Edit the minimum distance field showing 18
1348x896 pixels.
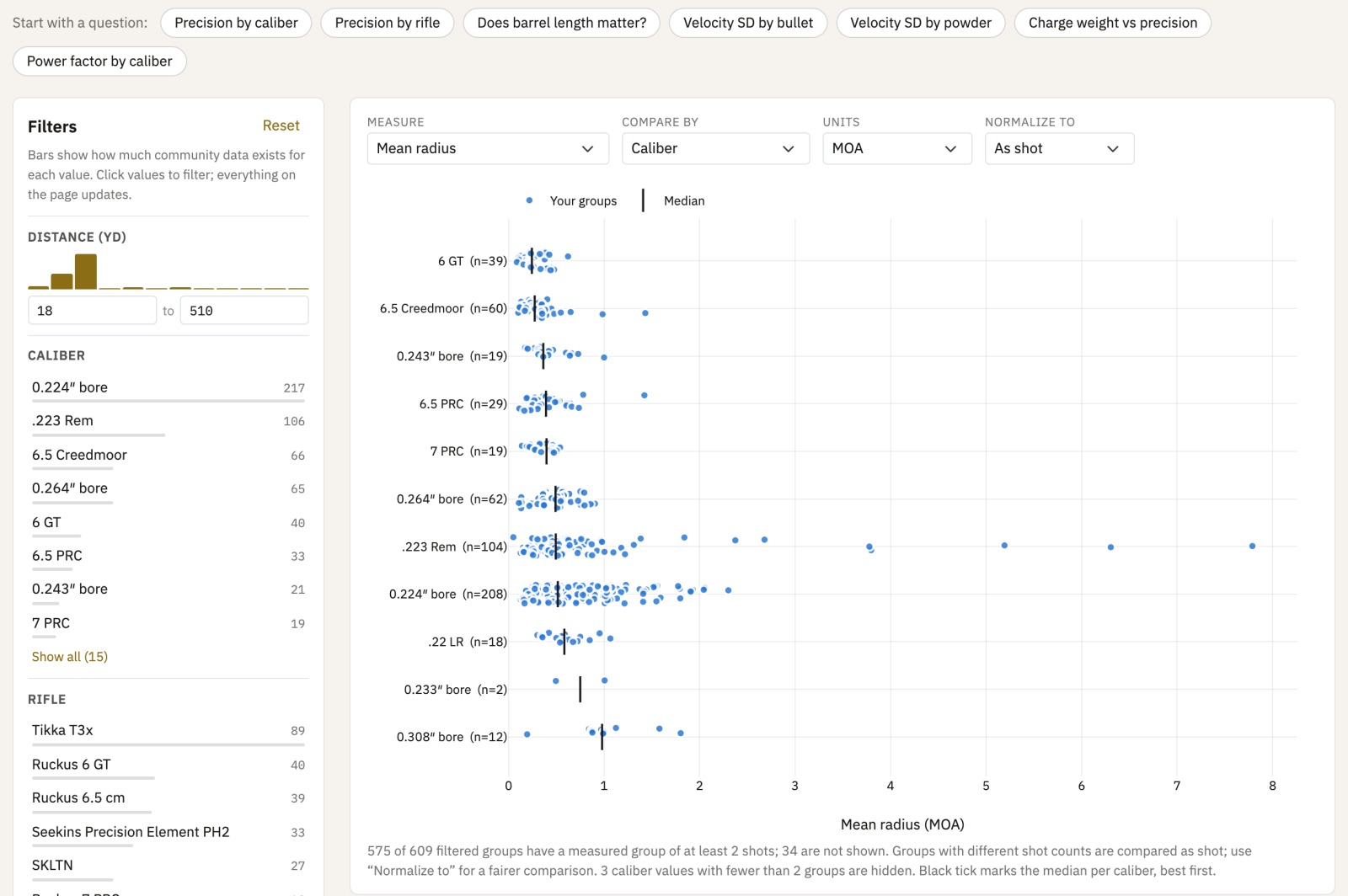click(x=93, y=310)
